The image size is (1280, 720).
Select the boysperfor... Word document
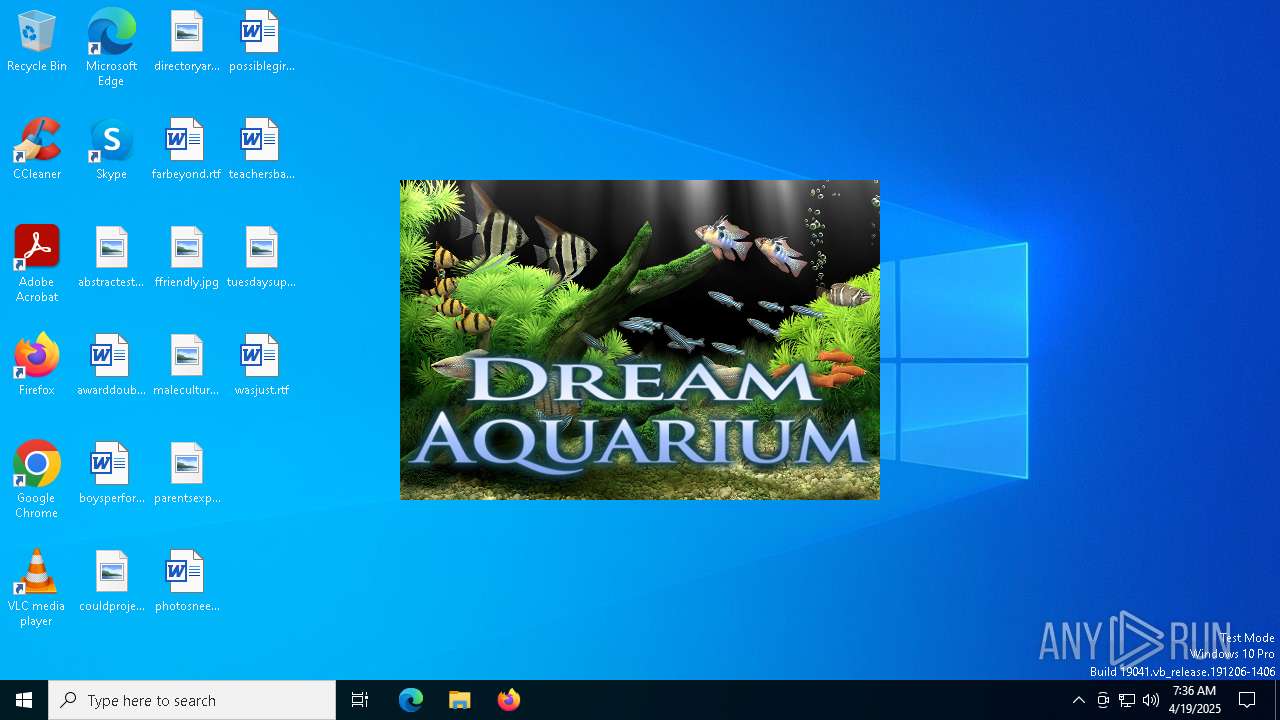point(111,473)
